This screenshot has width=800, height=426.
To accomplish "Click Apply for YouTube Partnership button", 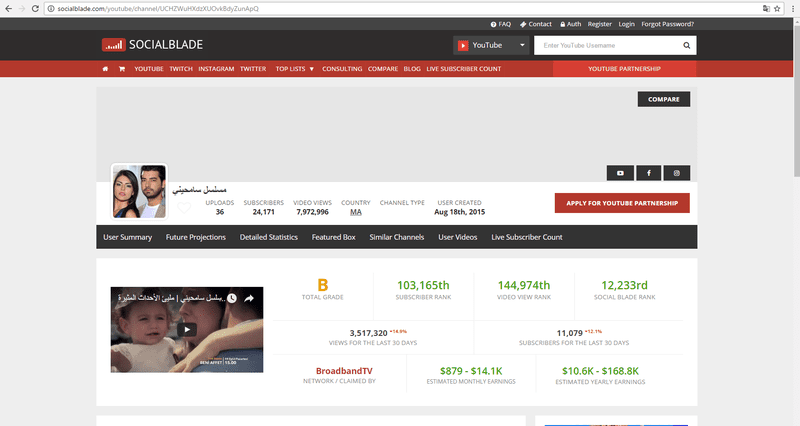I will pyautogui.click(x=622, y=204).
